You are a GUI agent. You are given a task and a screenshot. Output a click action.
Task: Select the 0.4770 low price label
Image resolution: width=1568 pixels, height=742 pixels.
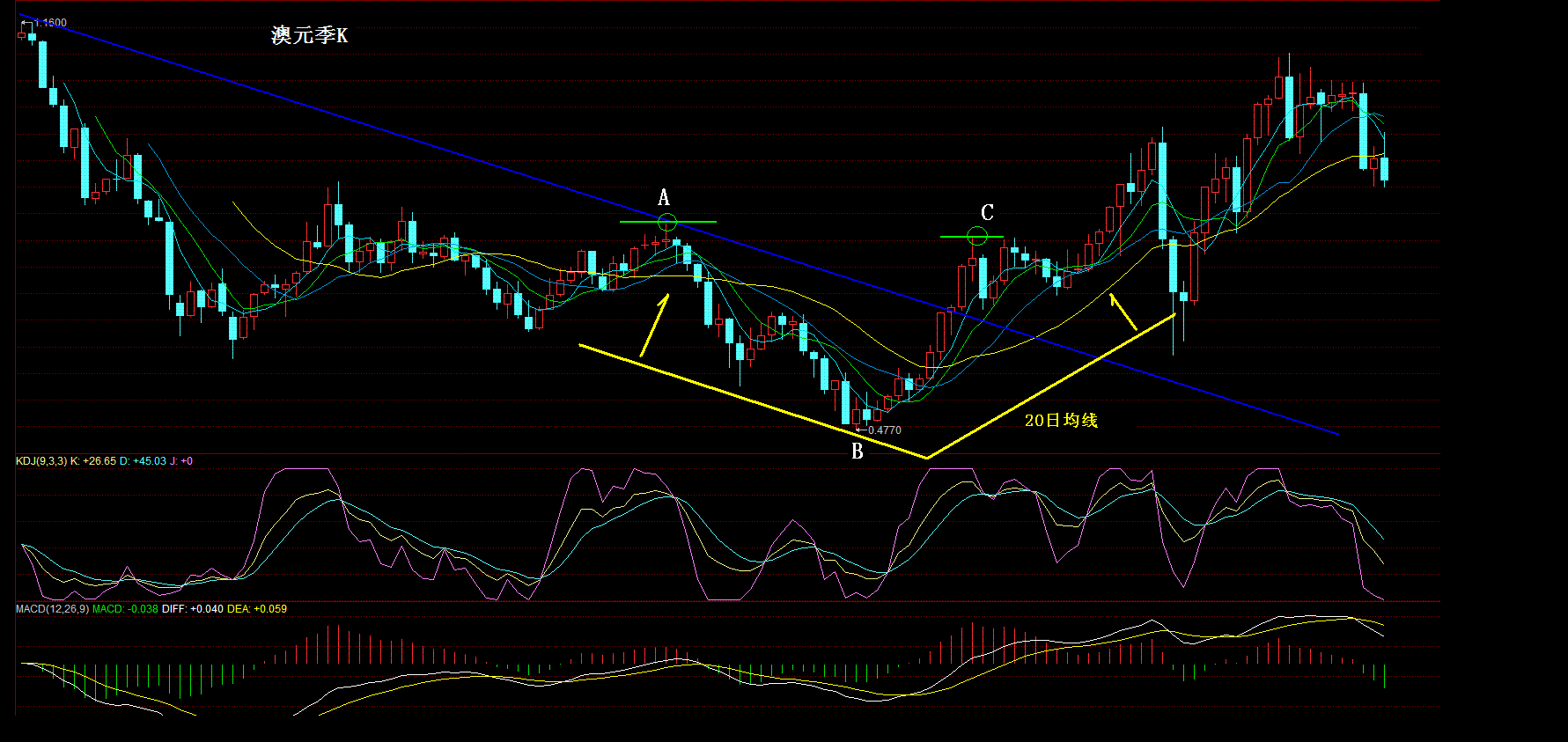pos(885,430)
